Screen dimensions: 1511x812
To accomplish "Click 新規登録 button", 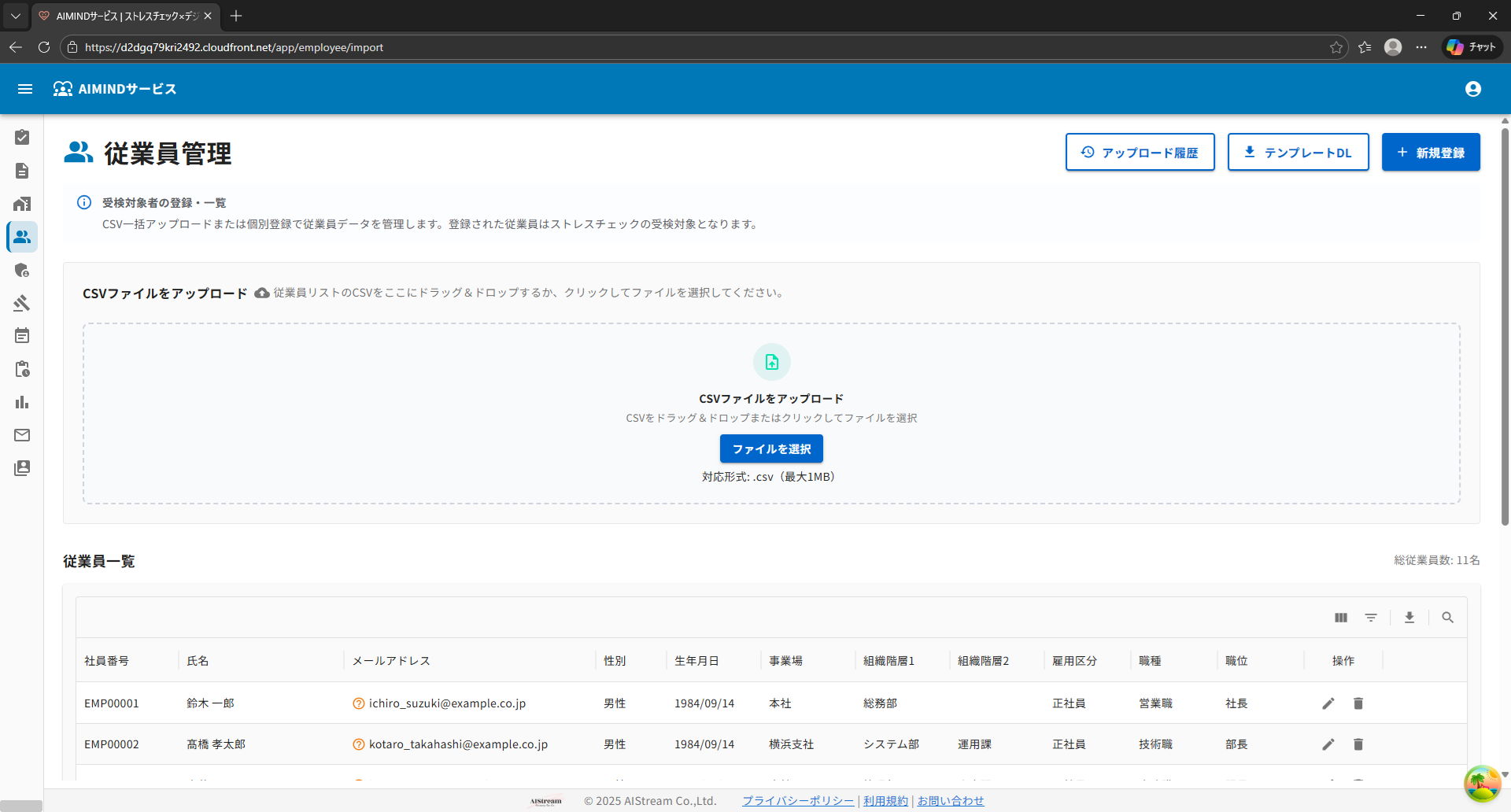I will click(1431, 152).
